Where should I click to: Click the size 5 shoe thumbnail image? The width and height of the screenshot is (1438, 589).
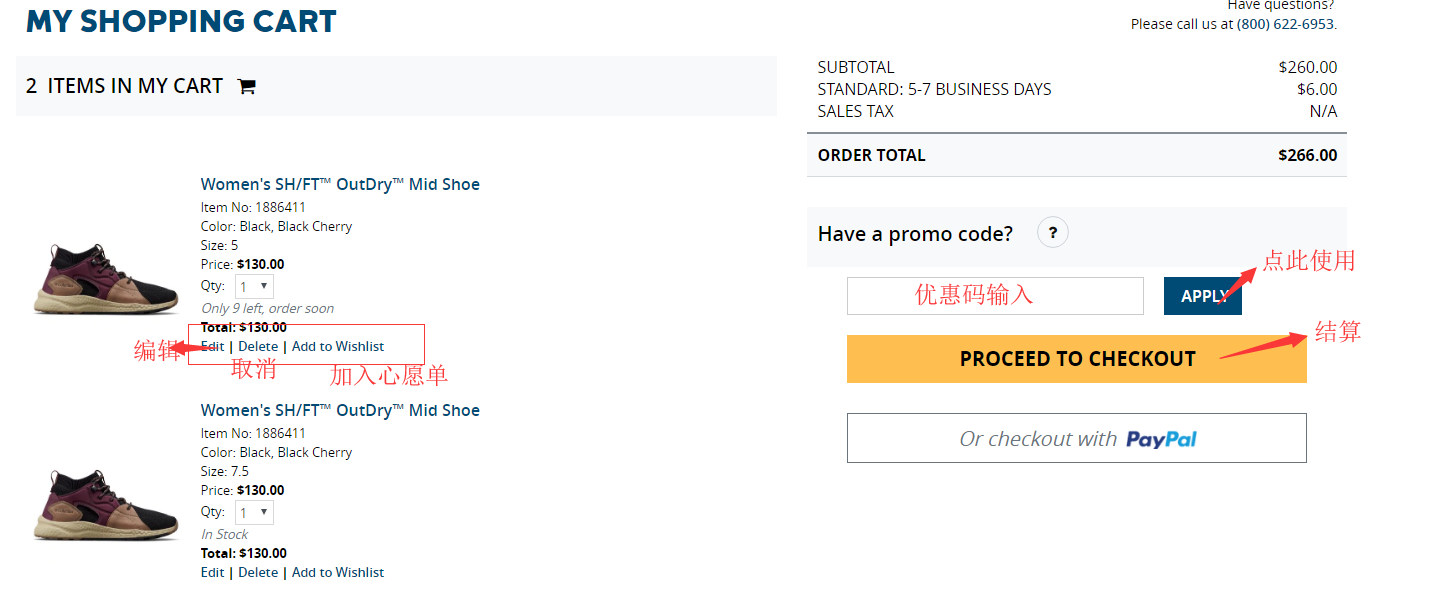point(106,279)
